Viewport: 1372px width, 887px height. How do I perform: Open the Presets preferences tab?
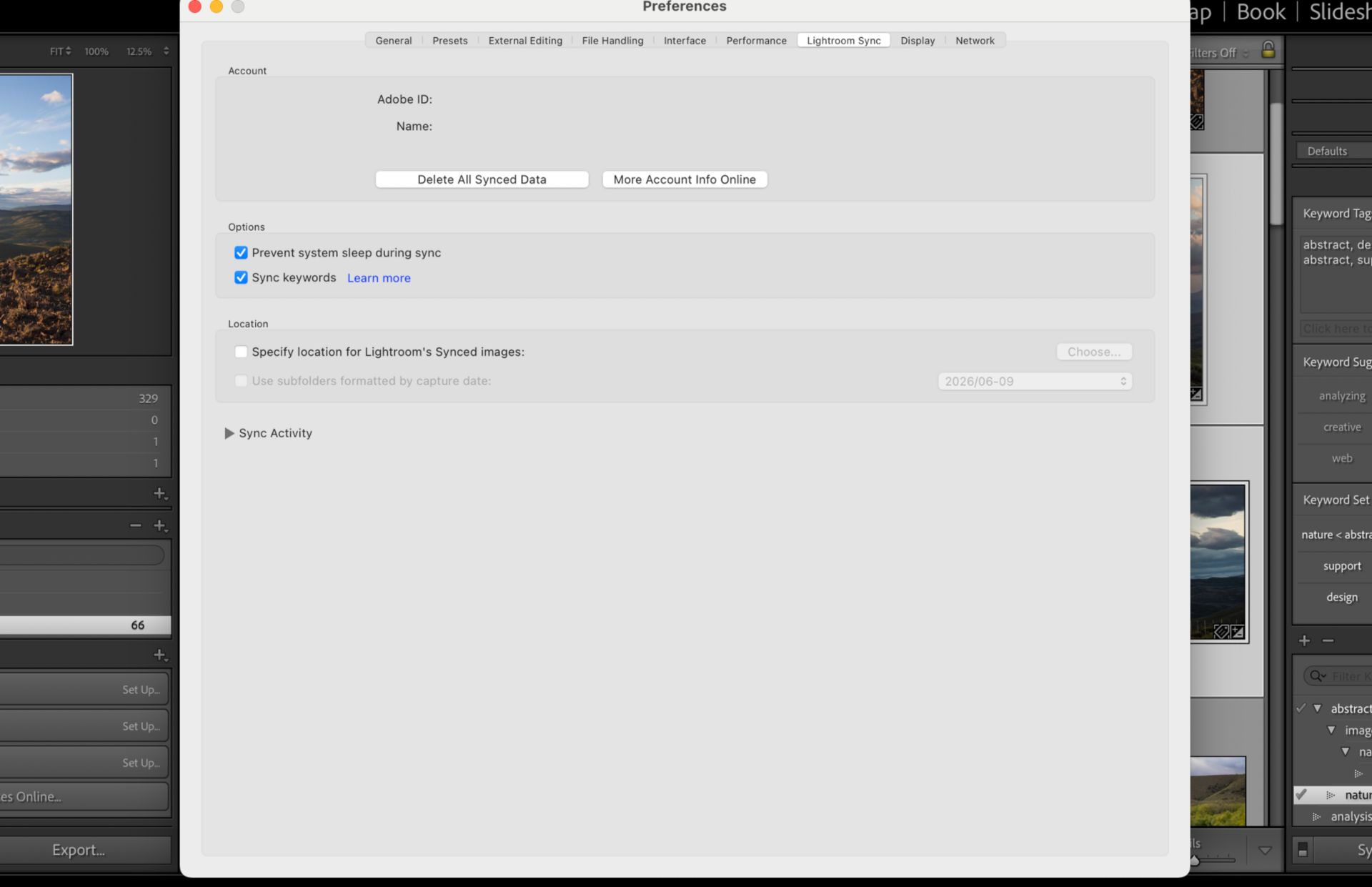point(450,41)
